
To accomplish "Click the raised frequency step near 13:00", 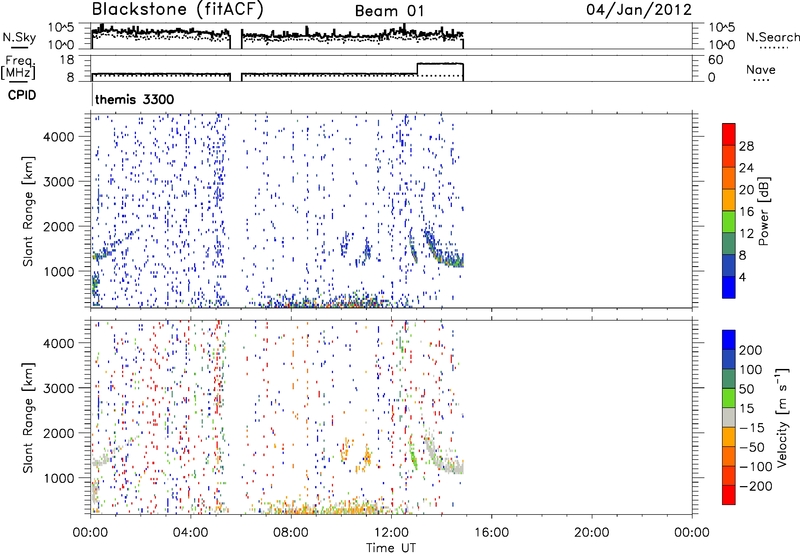I will point(440,64).
